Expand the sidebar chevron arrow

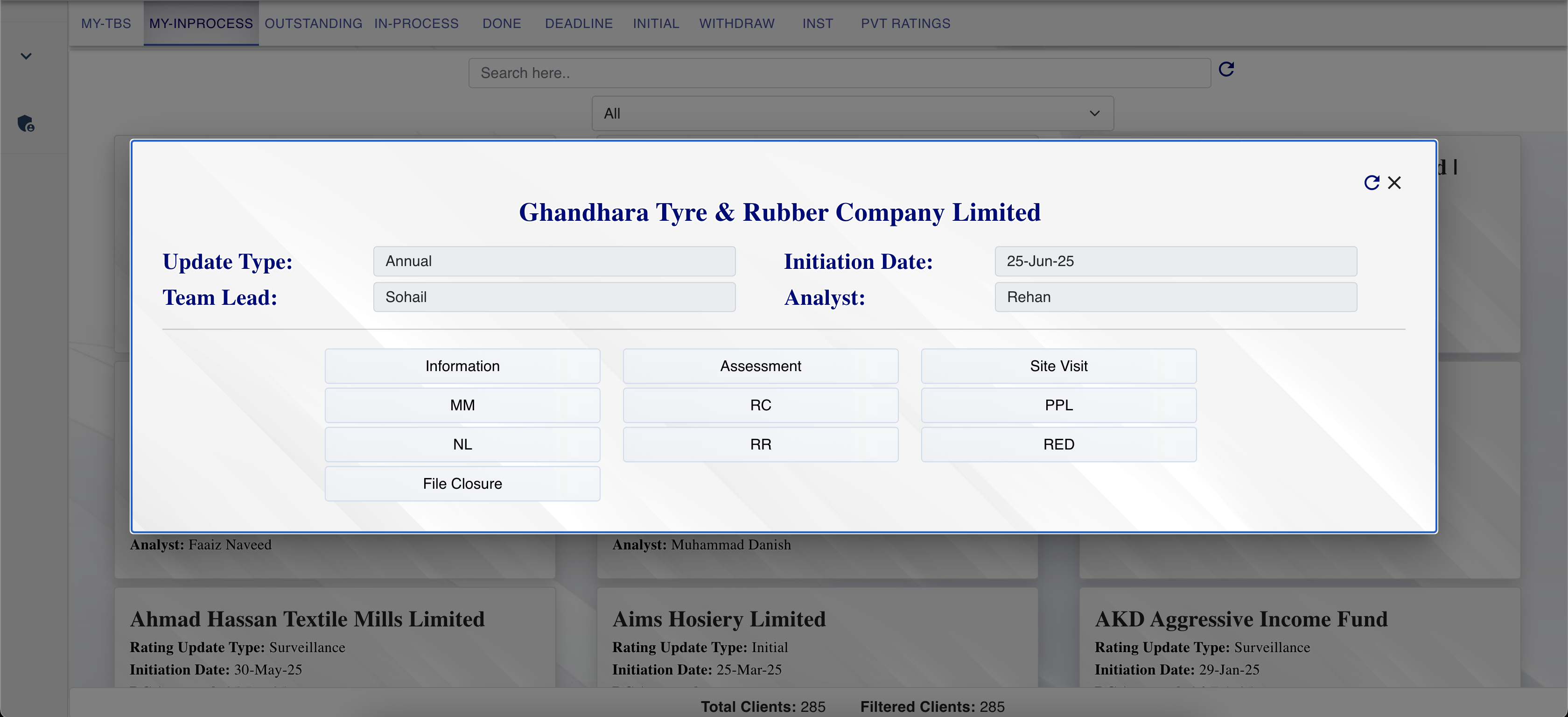tap(26, 56)
